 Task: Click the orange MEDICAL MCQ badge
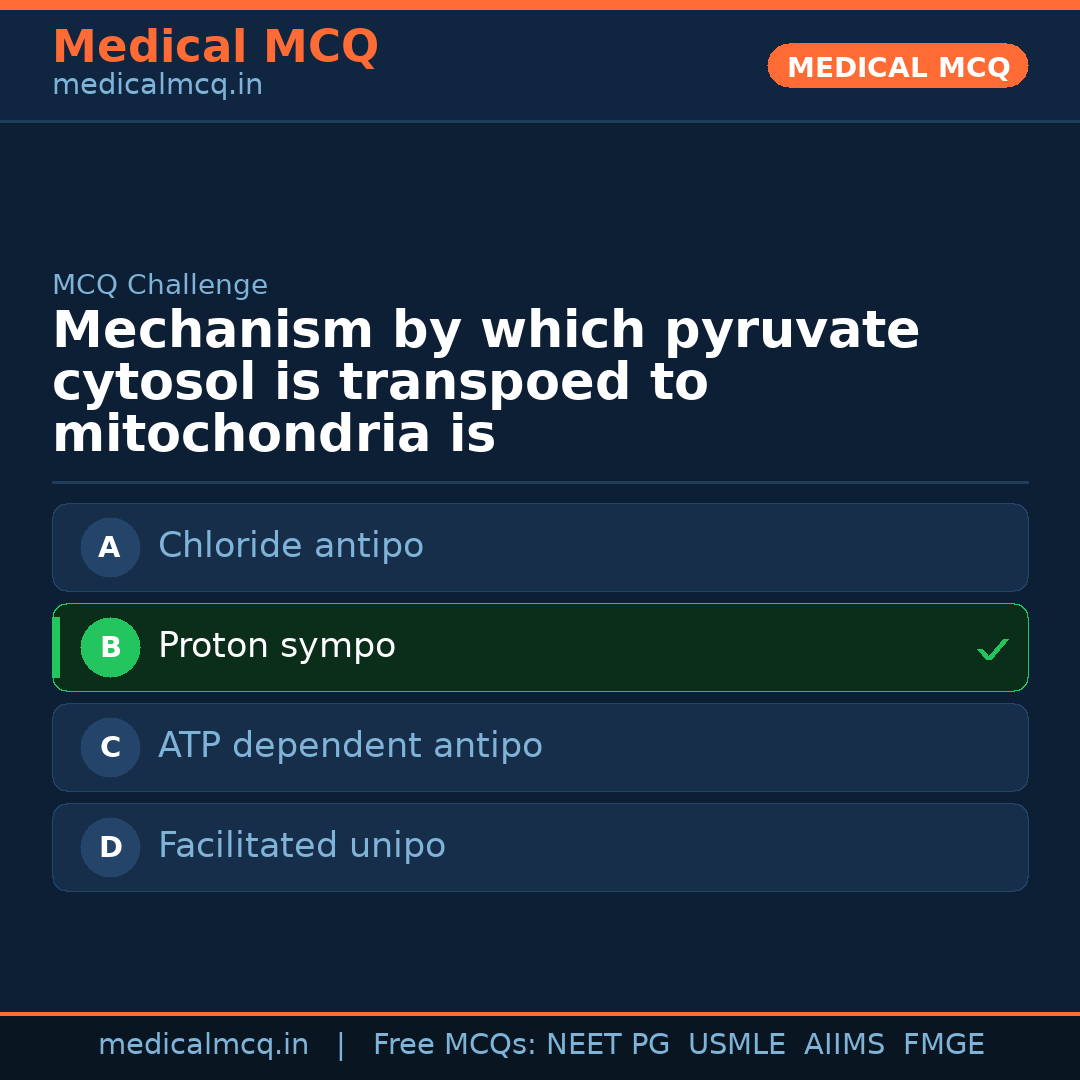pyautogui.click(x=897, y=67)
